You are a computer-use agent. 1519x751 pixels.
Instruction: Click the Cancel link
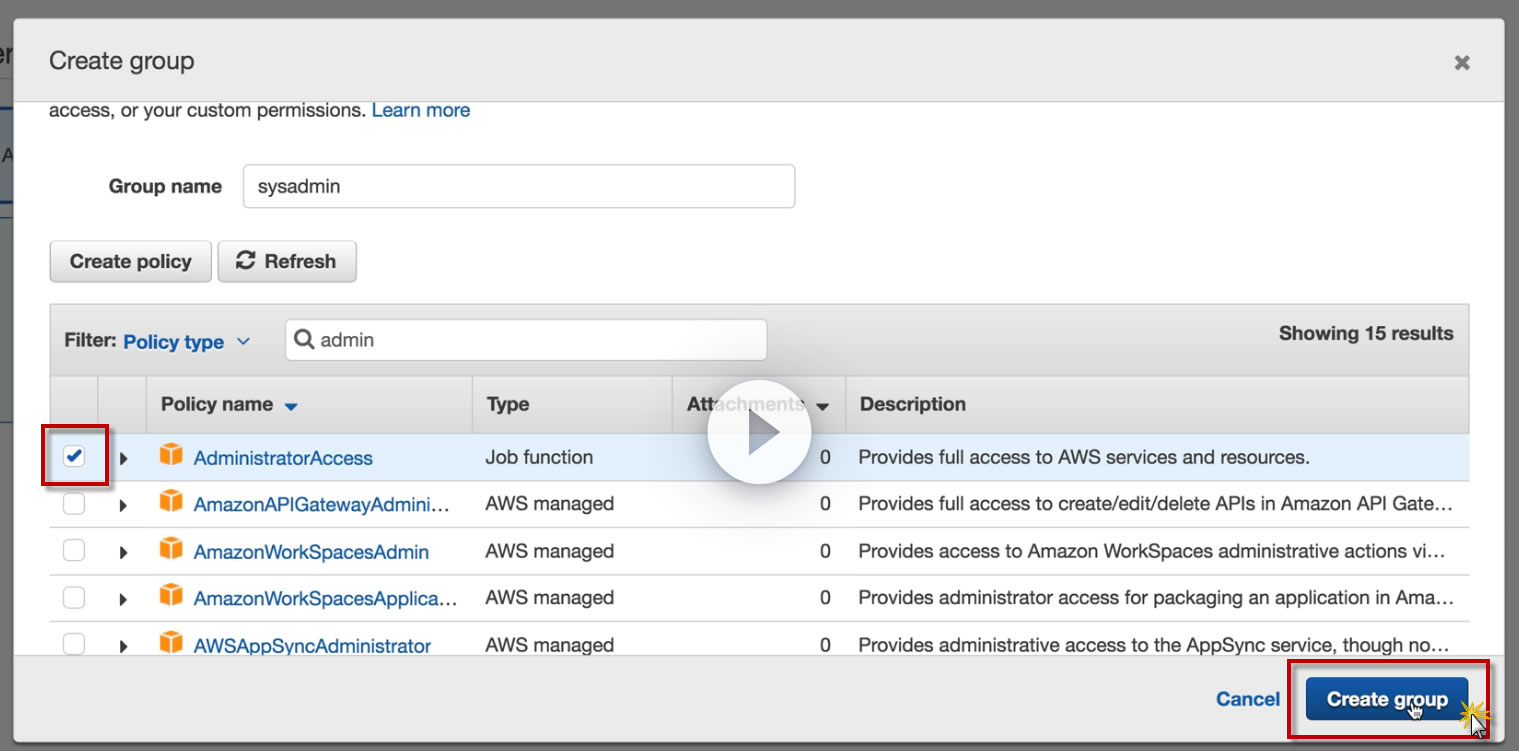tap(1247, 699)
